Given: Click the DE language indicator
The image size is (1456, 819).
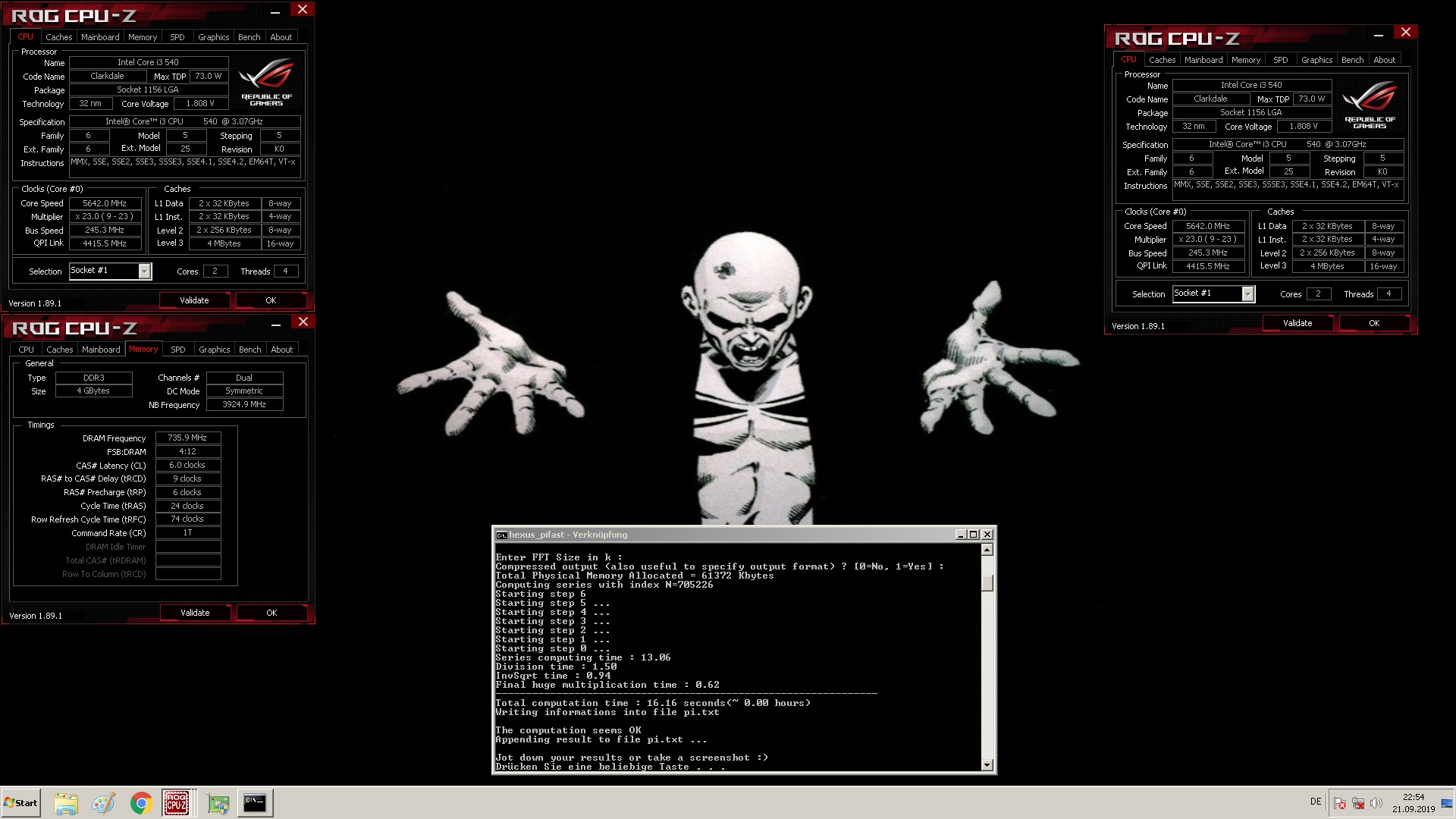Looking at the screenshot, I should 1316,802.
